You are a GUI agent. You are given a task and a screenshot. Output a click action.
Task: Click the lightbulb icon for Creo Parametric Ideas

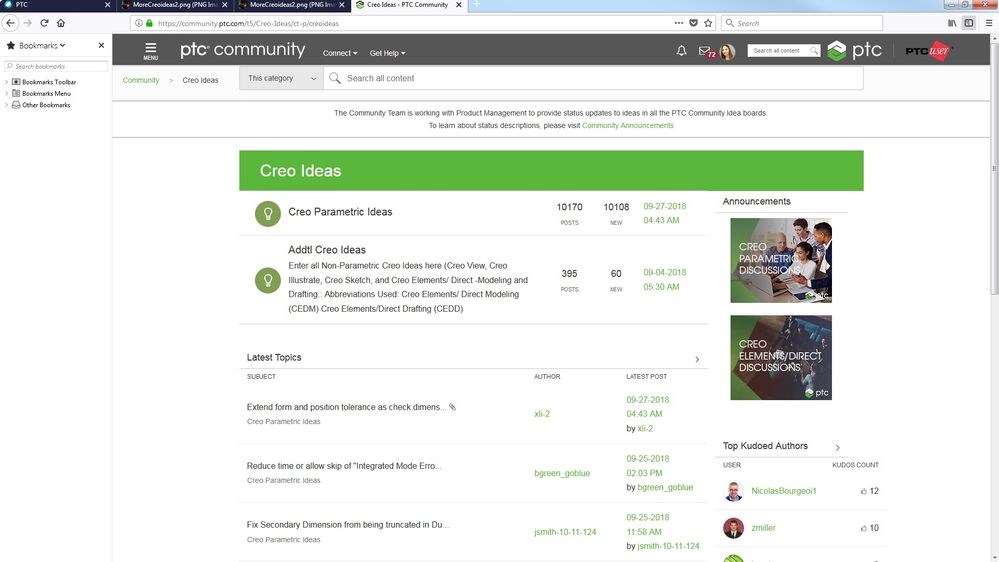pos(268,213)
